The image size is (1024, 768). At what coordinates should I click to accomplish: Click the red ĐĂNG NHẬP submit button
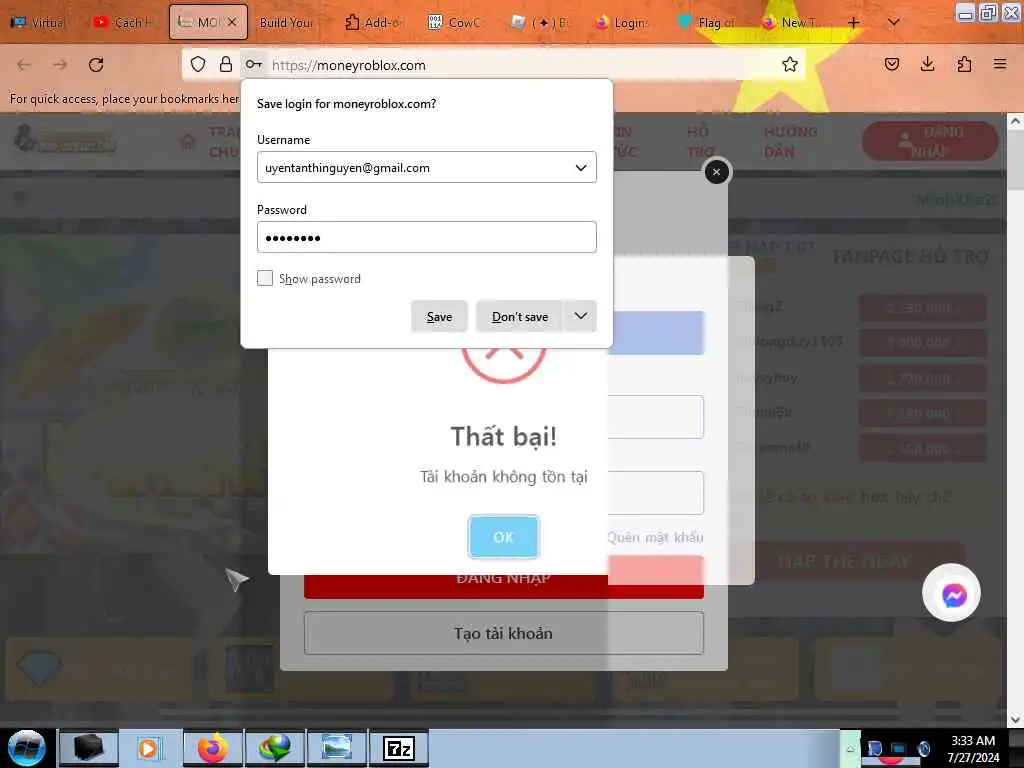(504, 578)
